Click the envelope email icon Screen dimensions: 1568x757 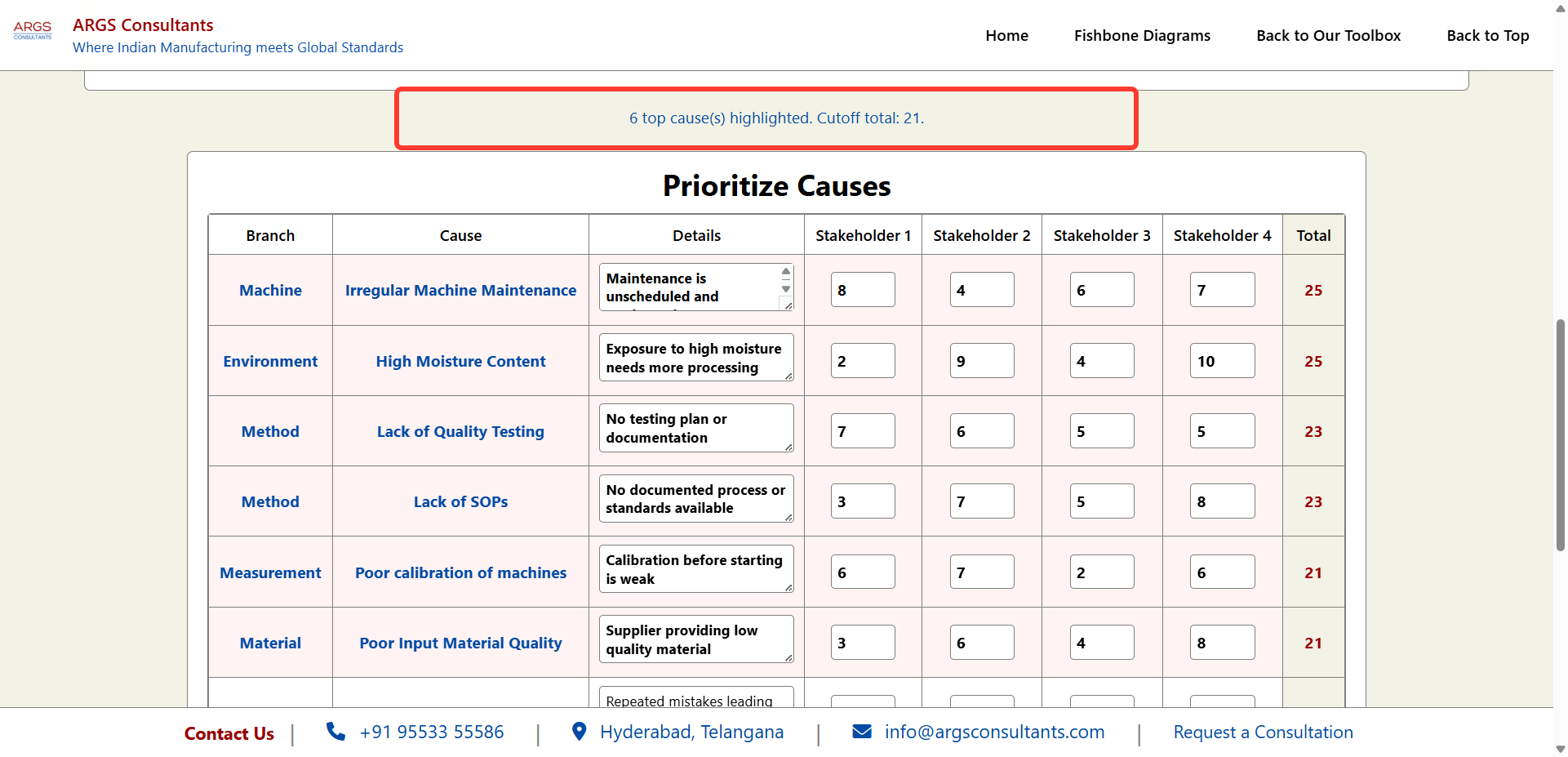coord(862,731)
